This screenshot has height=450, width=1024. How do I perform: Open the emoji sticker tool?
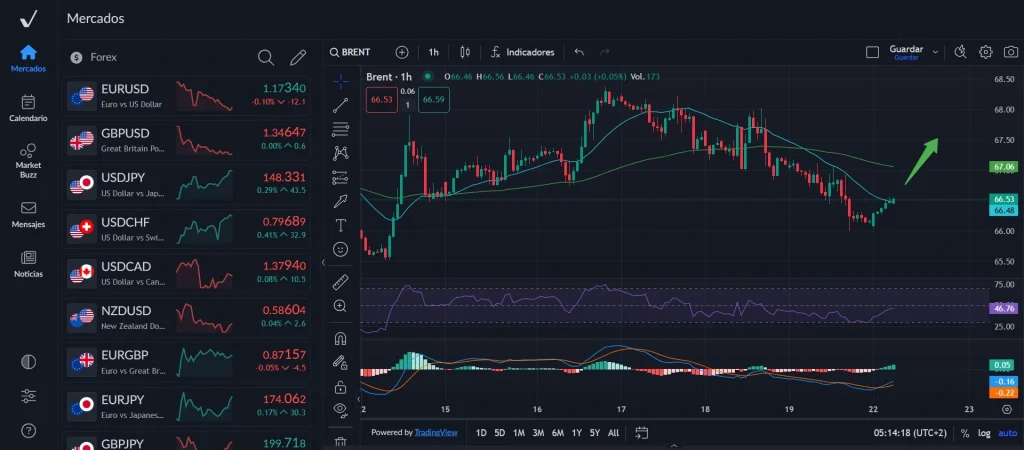[341, 248]
